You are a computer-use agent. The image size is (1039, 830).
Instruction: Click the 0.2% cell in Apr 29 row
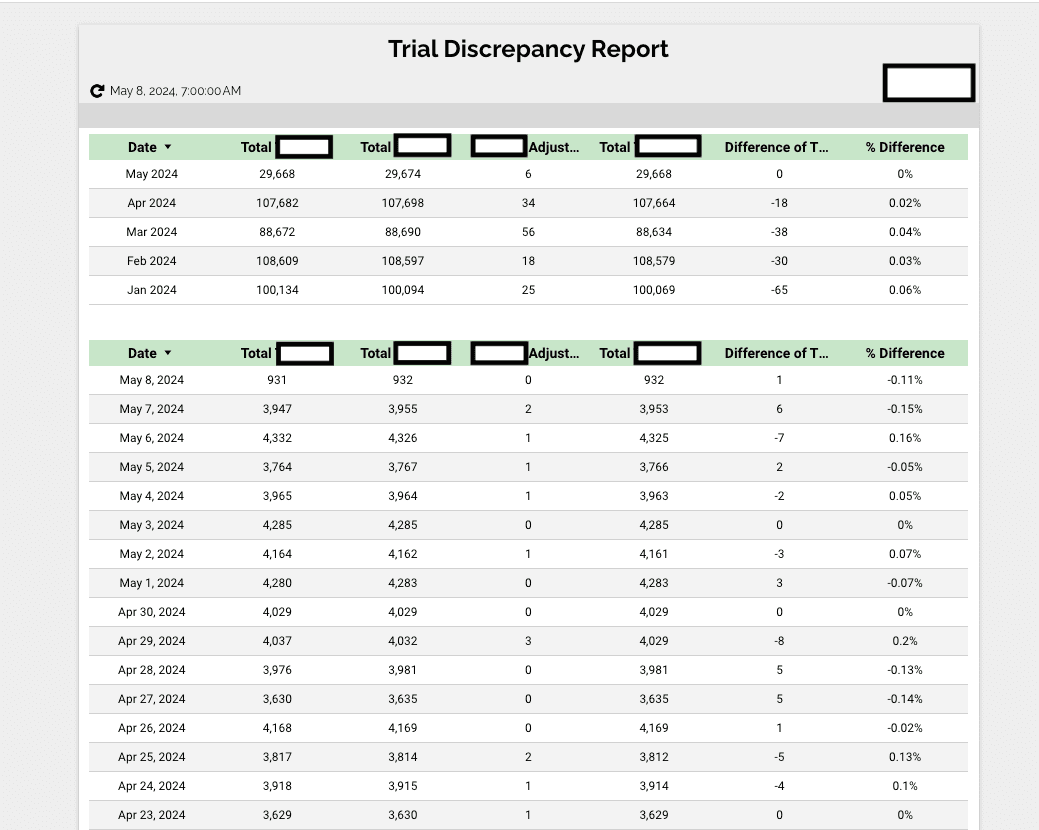905,641
